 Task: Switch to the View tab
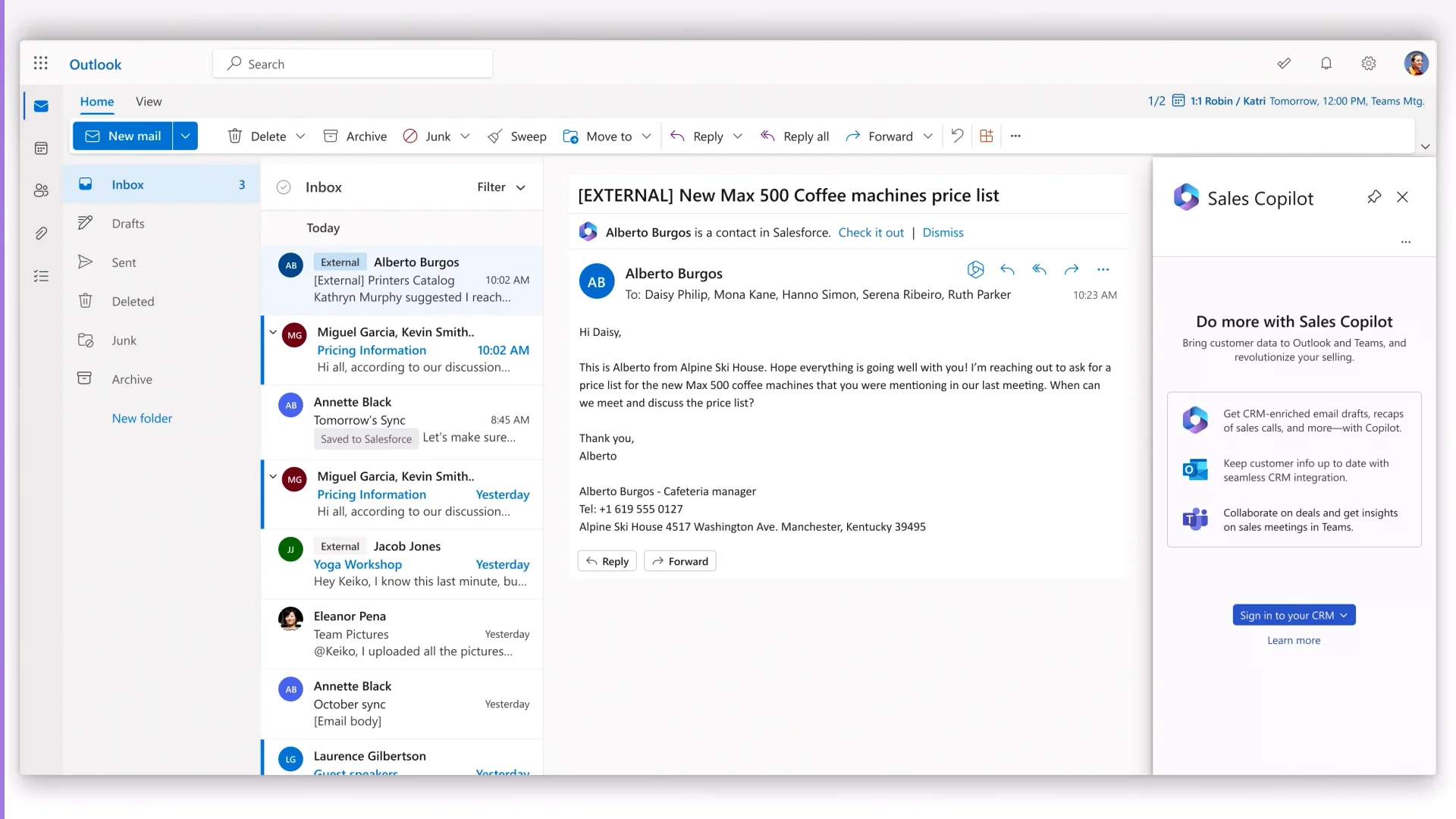coord(149,102)
